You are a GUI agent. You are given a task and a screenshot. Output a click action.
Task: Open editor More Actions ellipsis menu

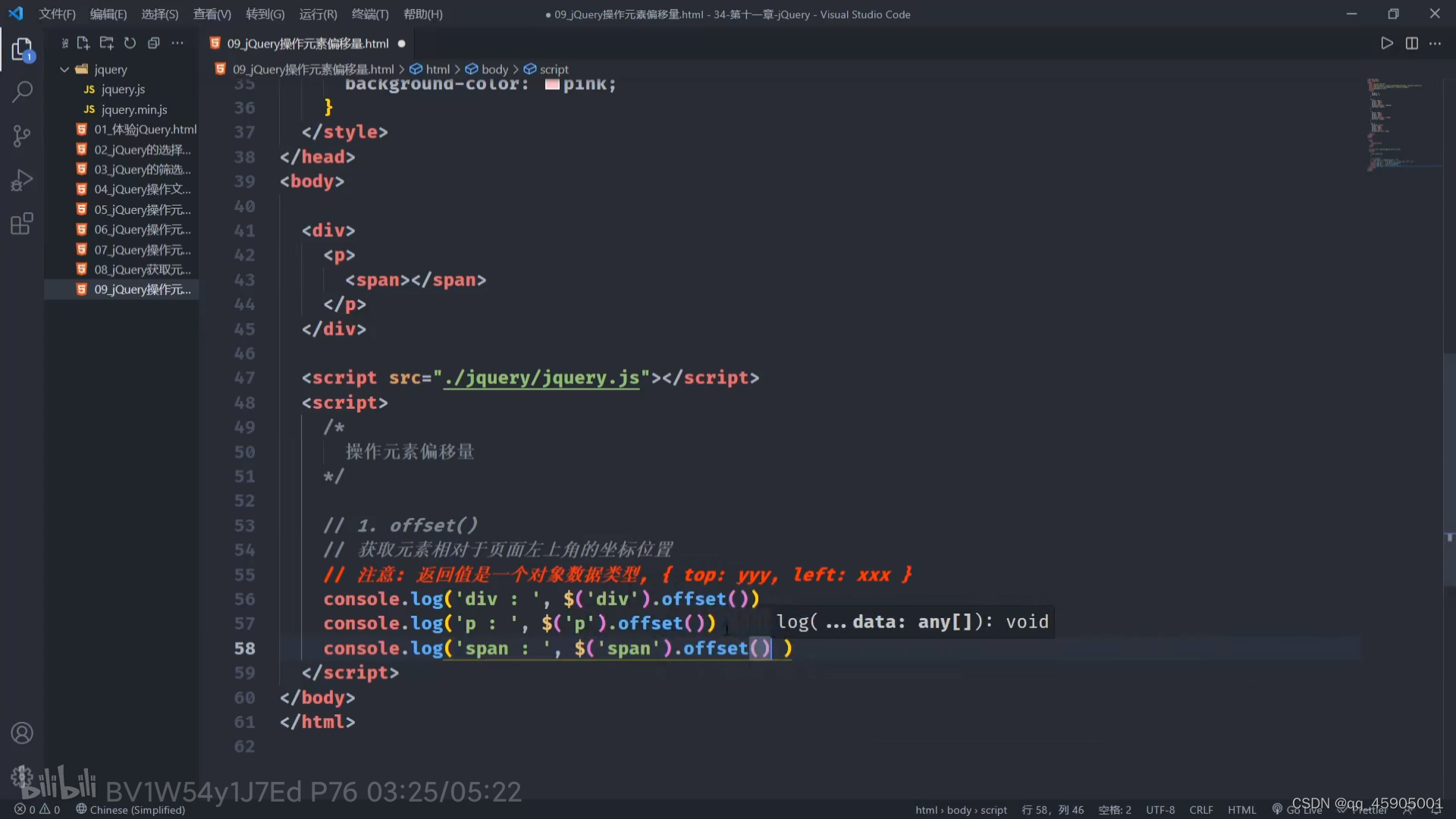click(1435, 43)
